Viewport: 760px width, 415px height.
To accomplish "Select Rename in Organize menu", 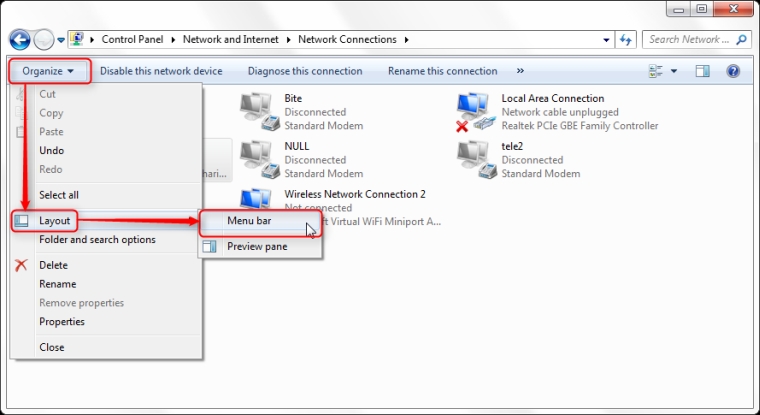I will pyautogui.click(x=105, y=284).
